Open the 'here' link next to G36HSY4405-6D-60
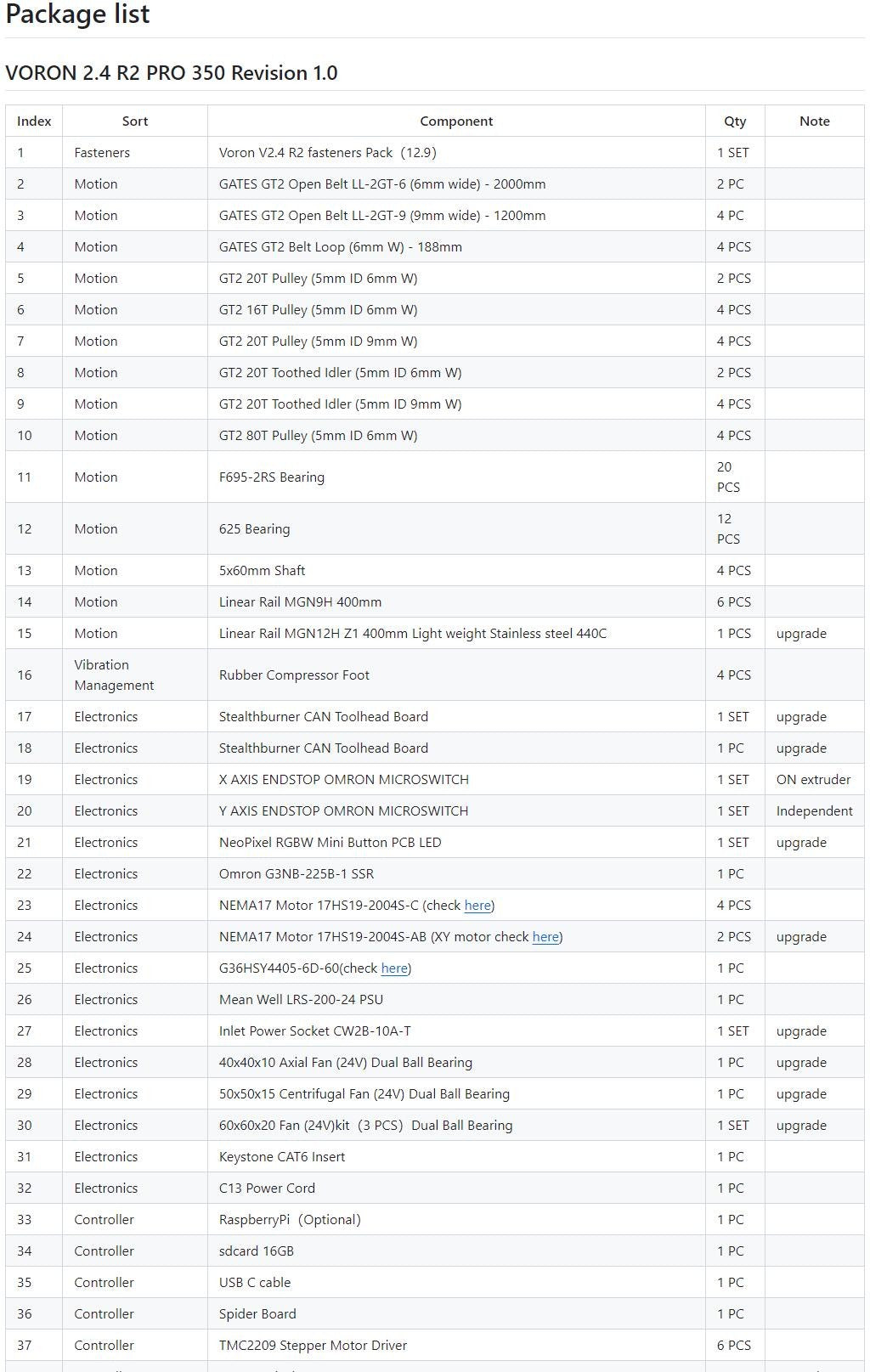This screenshot has height=1372, width=870. click(x=394, y=968)
